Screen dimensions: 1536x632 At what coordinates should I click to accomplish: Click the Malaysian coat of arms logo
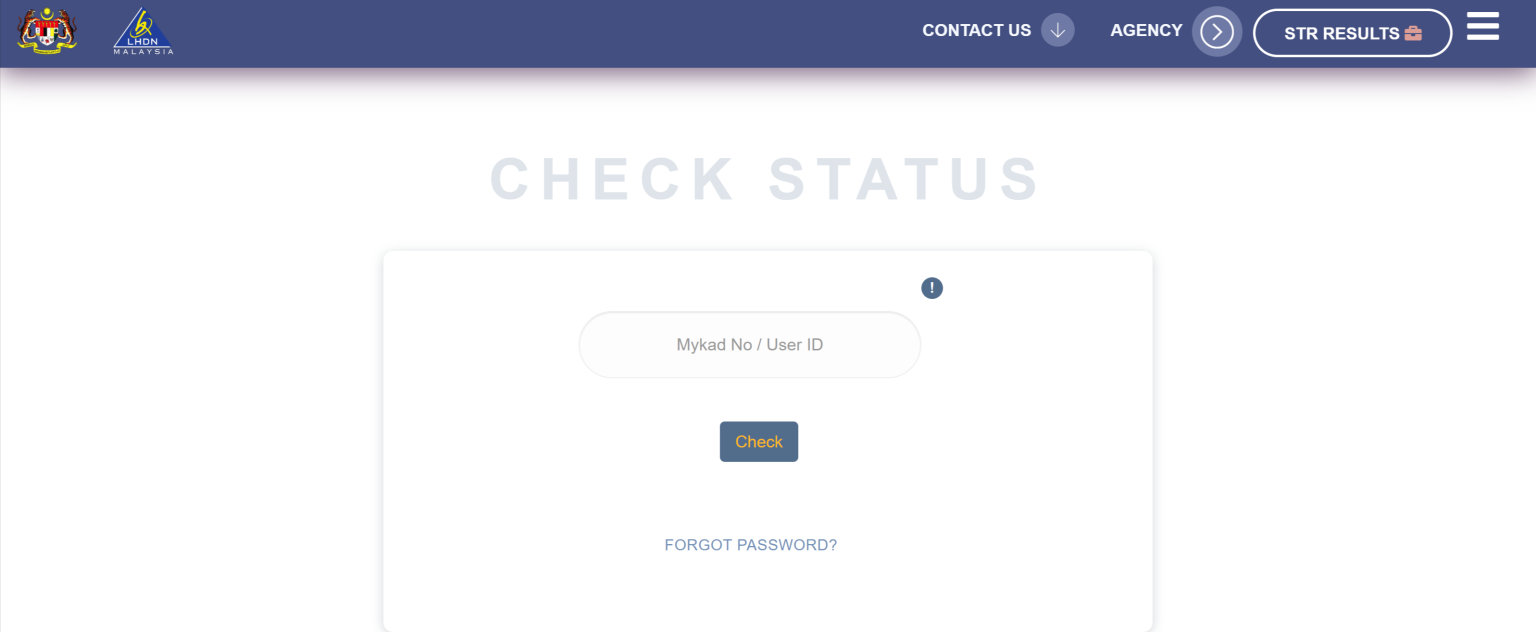[x=46, y=31]
